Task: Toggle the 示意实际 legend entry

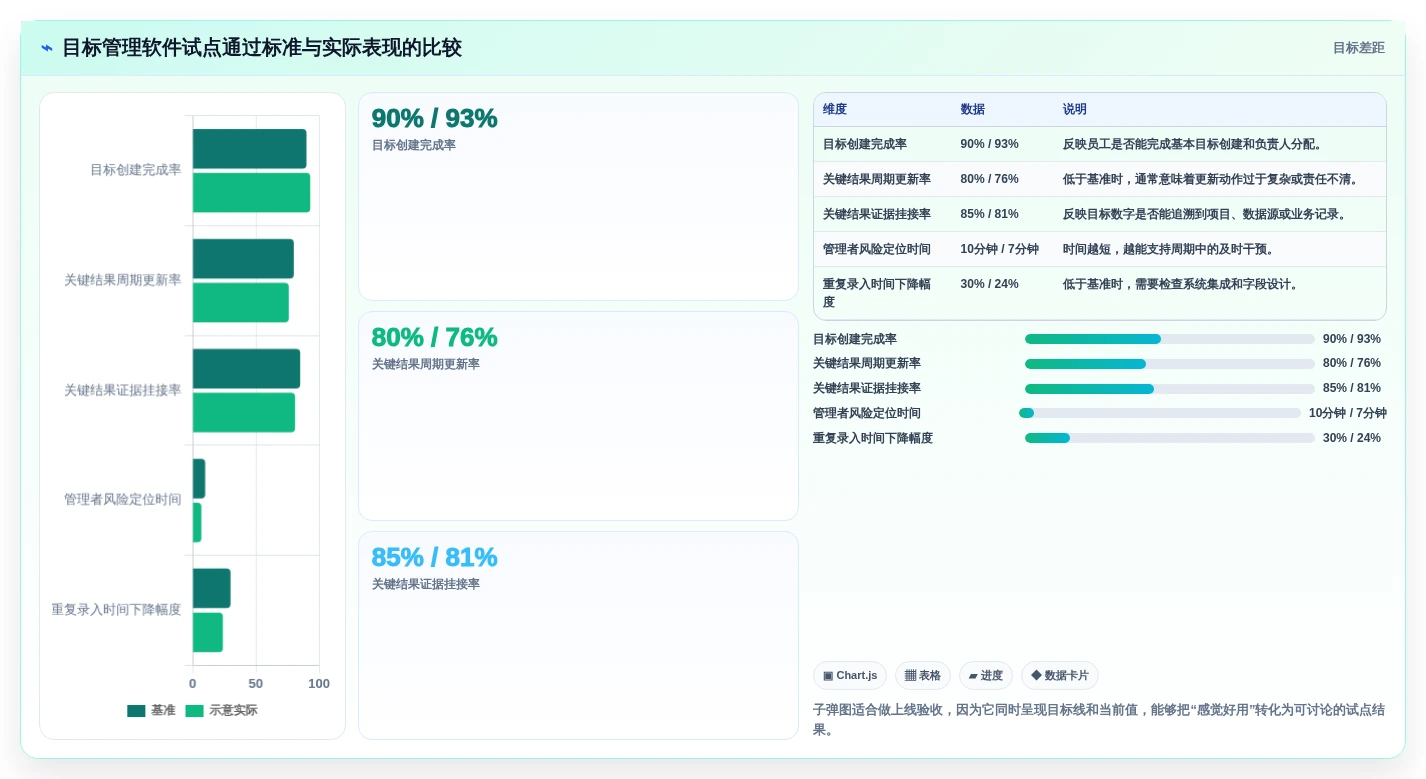Action: (221, 711)
